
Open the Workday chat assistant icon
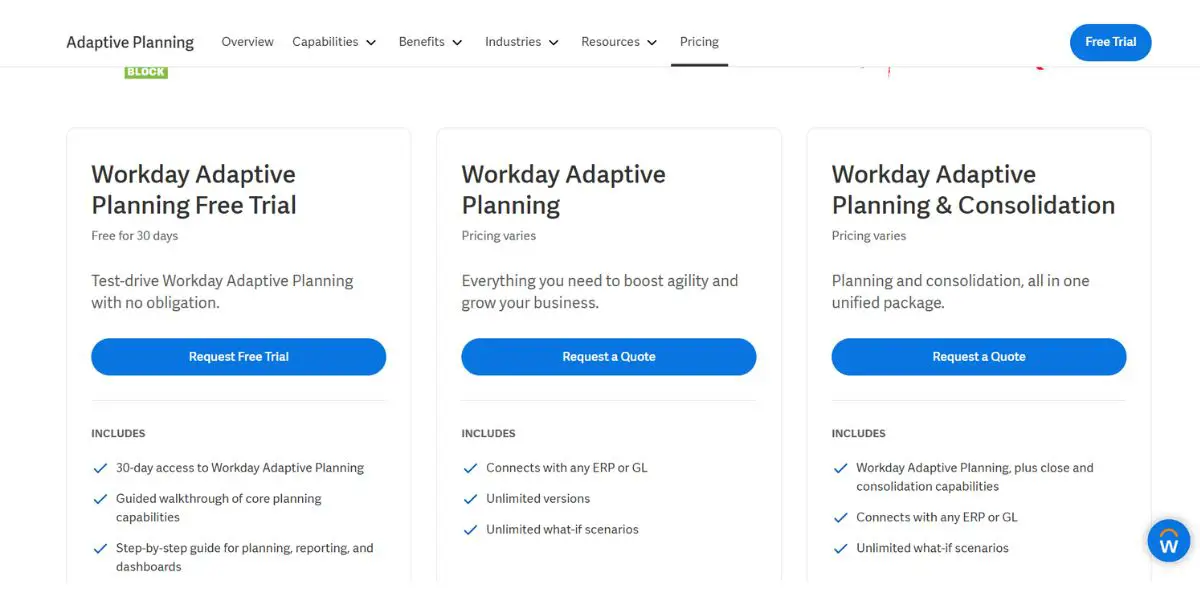[x=1168, y=541]
